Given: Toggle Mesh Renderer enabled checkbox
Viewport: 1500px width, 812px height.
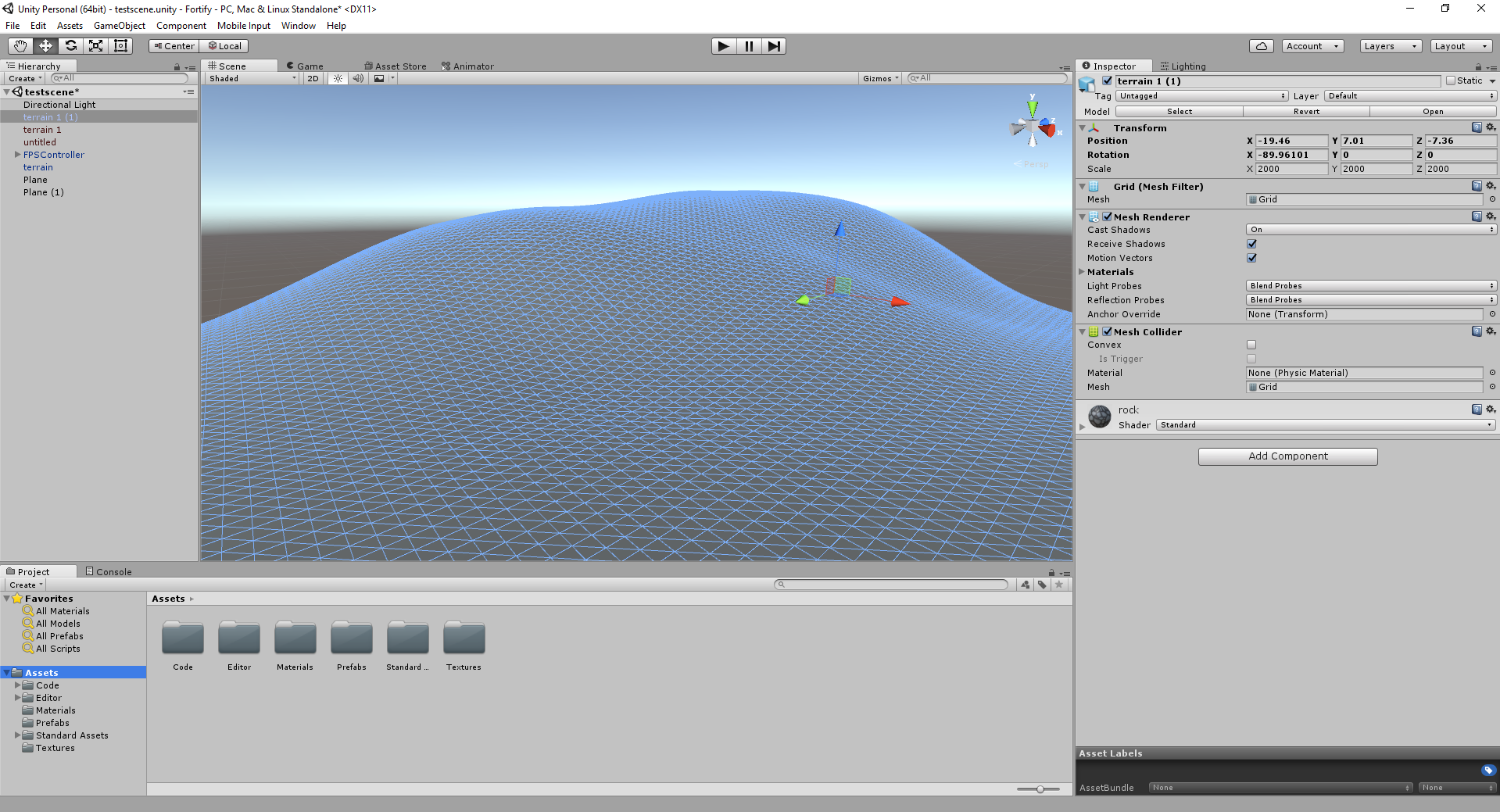Looking at the screenshot, I should pos(1107,216).
